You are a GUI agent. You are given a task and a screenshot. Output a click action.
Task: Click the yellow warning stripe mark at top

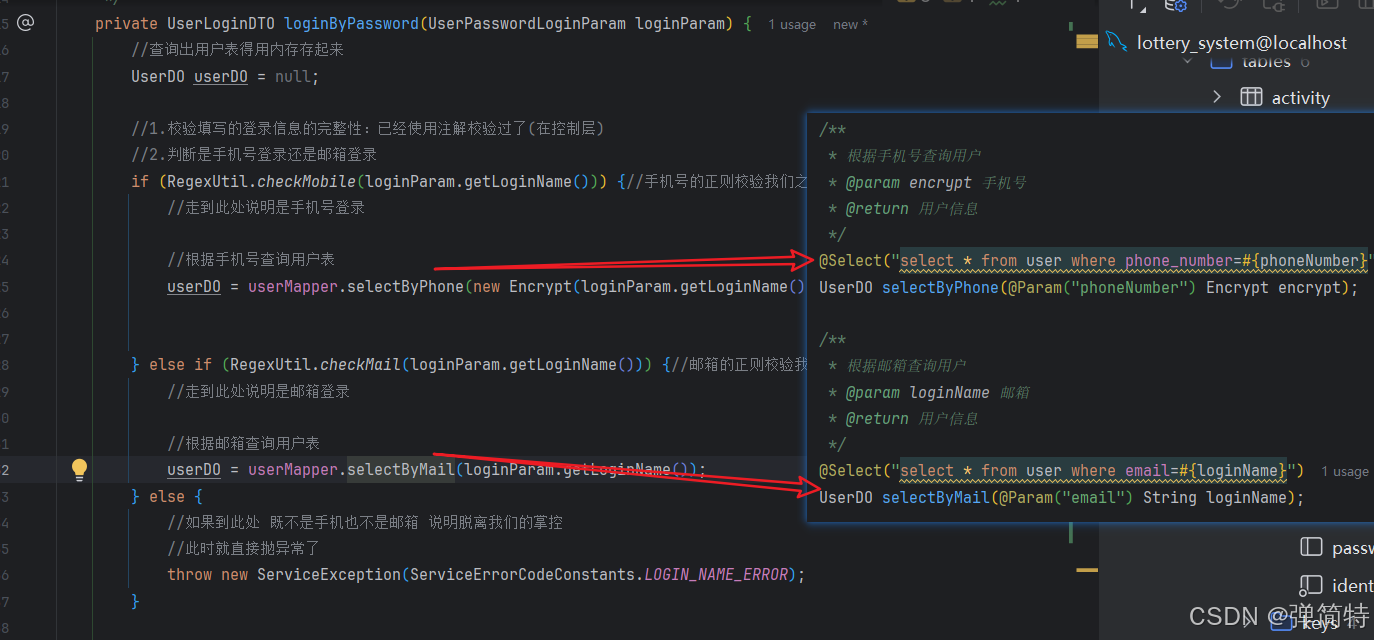[x=1087, y=41]
